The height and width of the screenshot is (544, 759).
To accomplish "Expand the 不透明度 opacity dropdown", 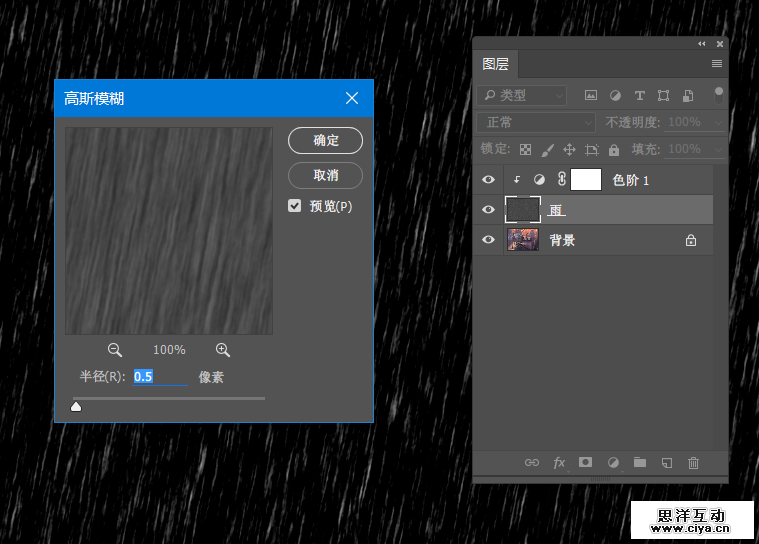I will point(715,122).
